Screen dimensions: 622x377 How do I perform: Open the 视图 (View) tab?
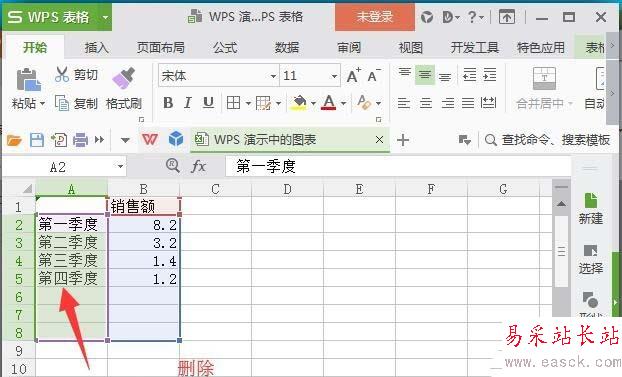pos(411,48)
